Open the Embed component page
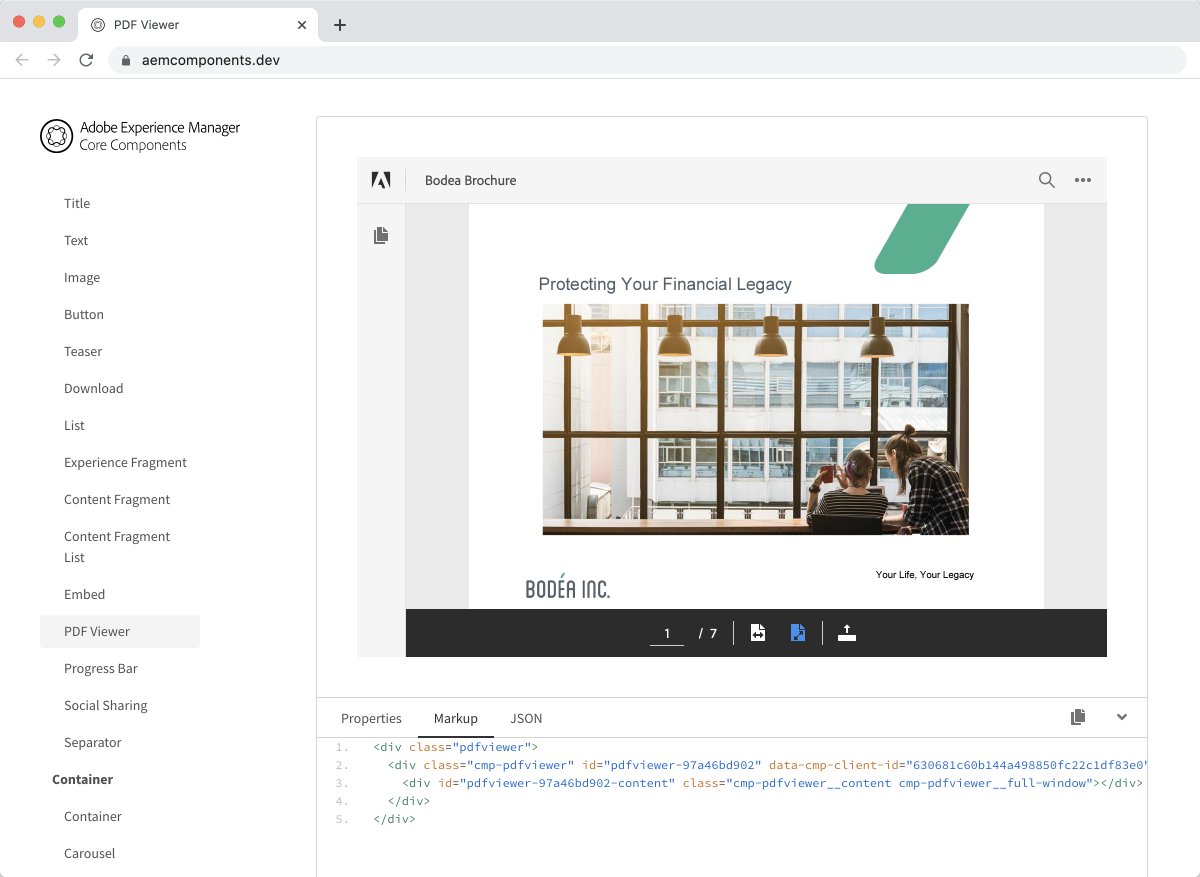The width and height of the screenshot is (1200, 877). [x=85, y=594]
